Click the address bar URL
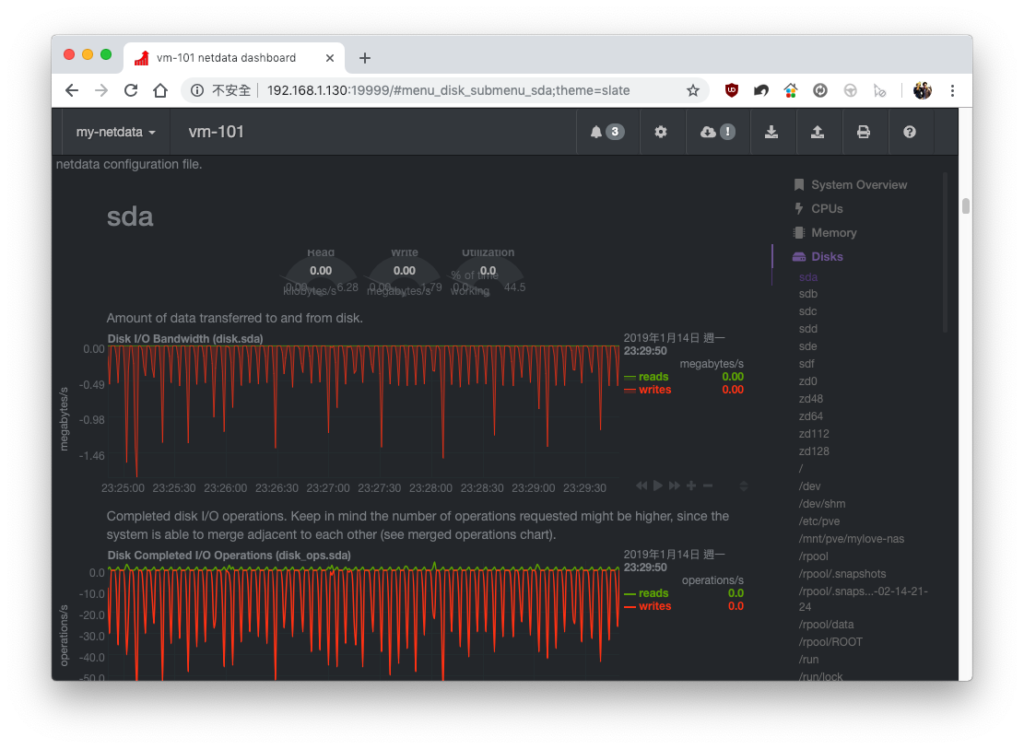The width and height of the screenshot is (1024, 749). 448,90
